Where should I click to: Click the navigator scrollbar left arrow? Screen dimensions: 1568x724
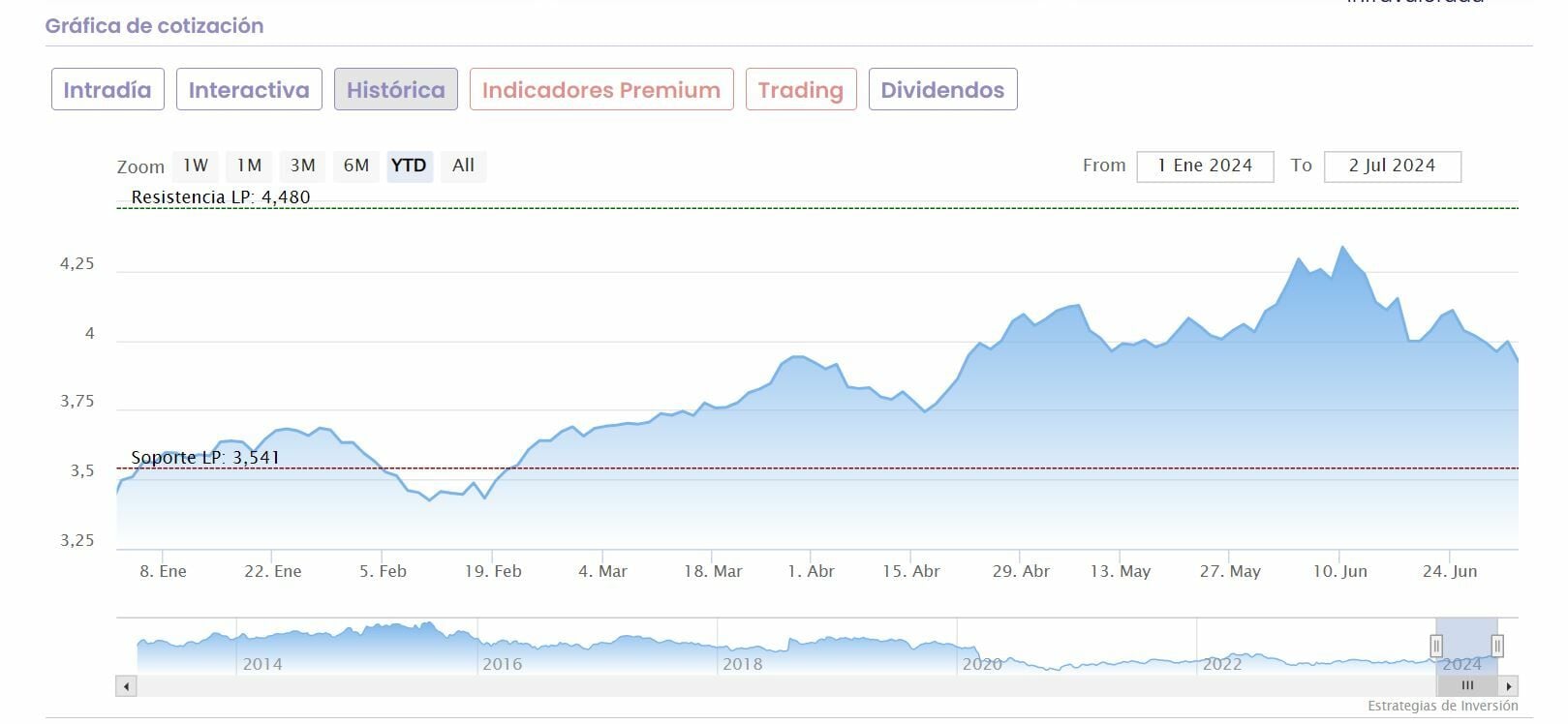pyautogui.click(x=126, y=686)
